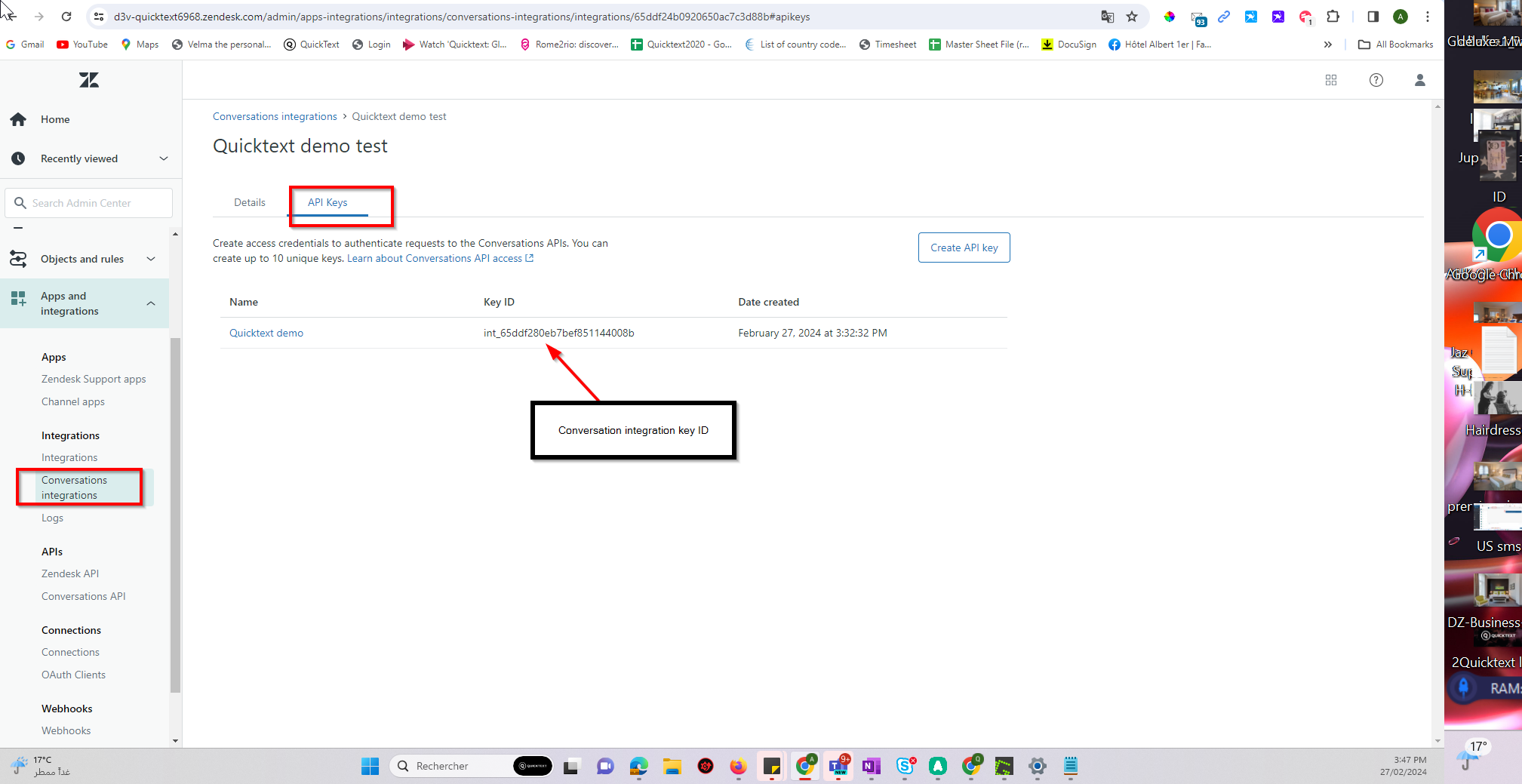Open the Zendesk products grid icon
This screenshot has width=1522, height=784.
coord(1330,80)
